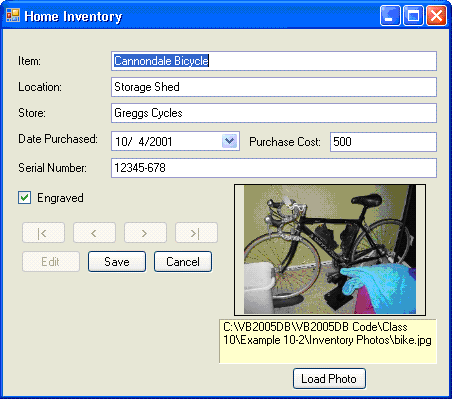
Task: Click the bicycle photo preview
Action: pyautogui.click(x=330, y=250)
